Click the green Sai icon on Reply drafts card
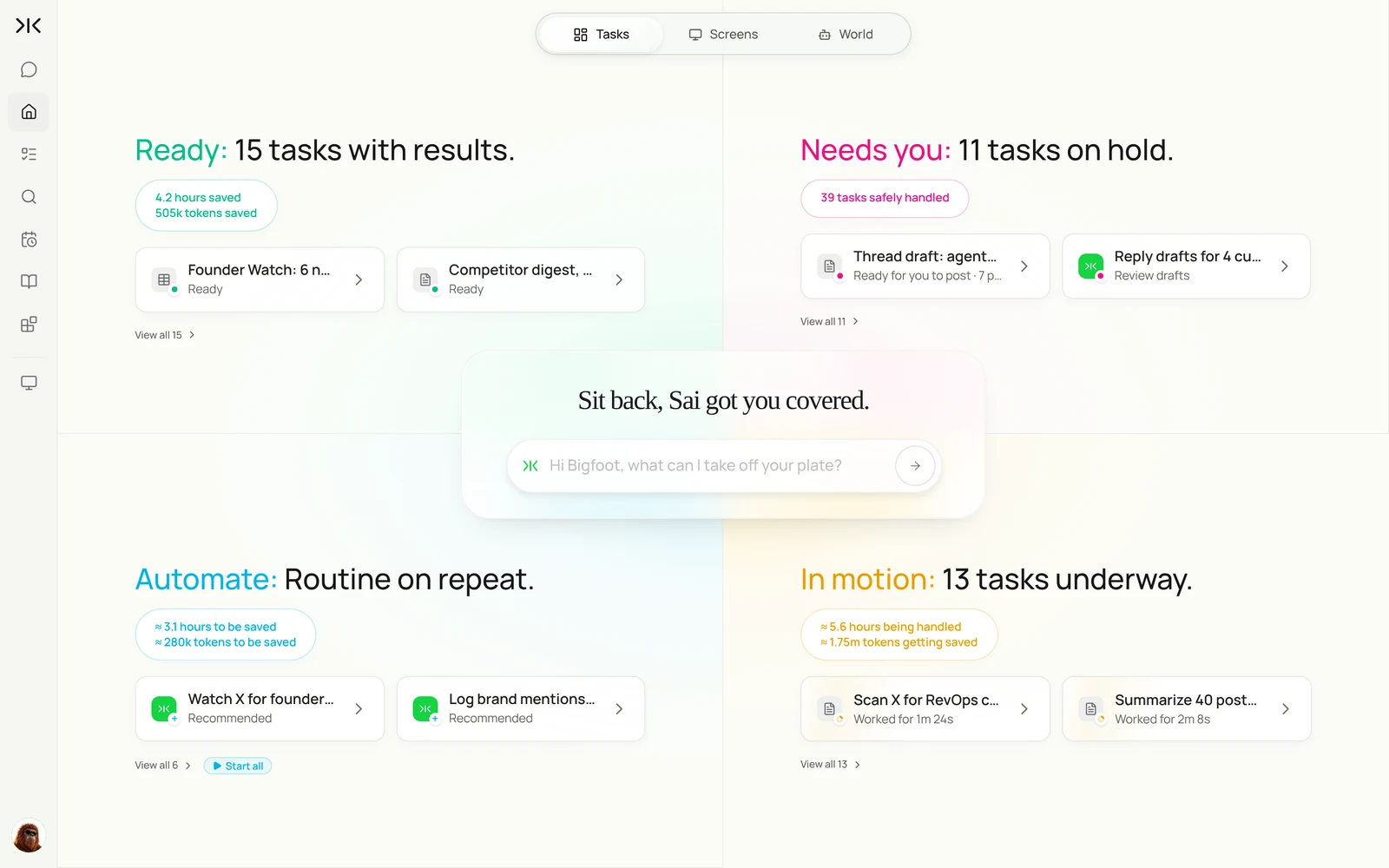This screenshot has height=868, width=1389. pos(1090,266)
